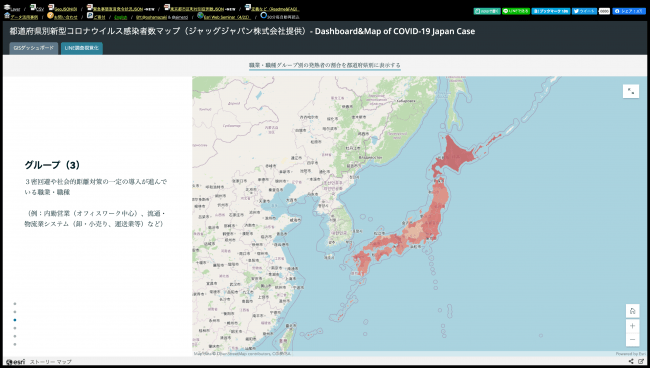Click the Layer stack icon

click(x=7, y=7)
